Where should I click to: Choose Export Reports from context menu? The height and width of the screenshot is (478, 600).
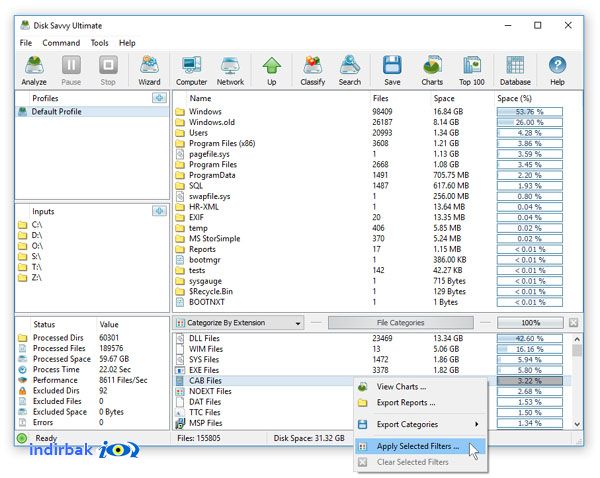(x=421, y=403)
